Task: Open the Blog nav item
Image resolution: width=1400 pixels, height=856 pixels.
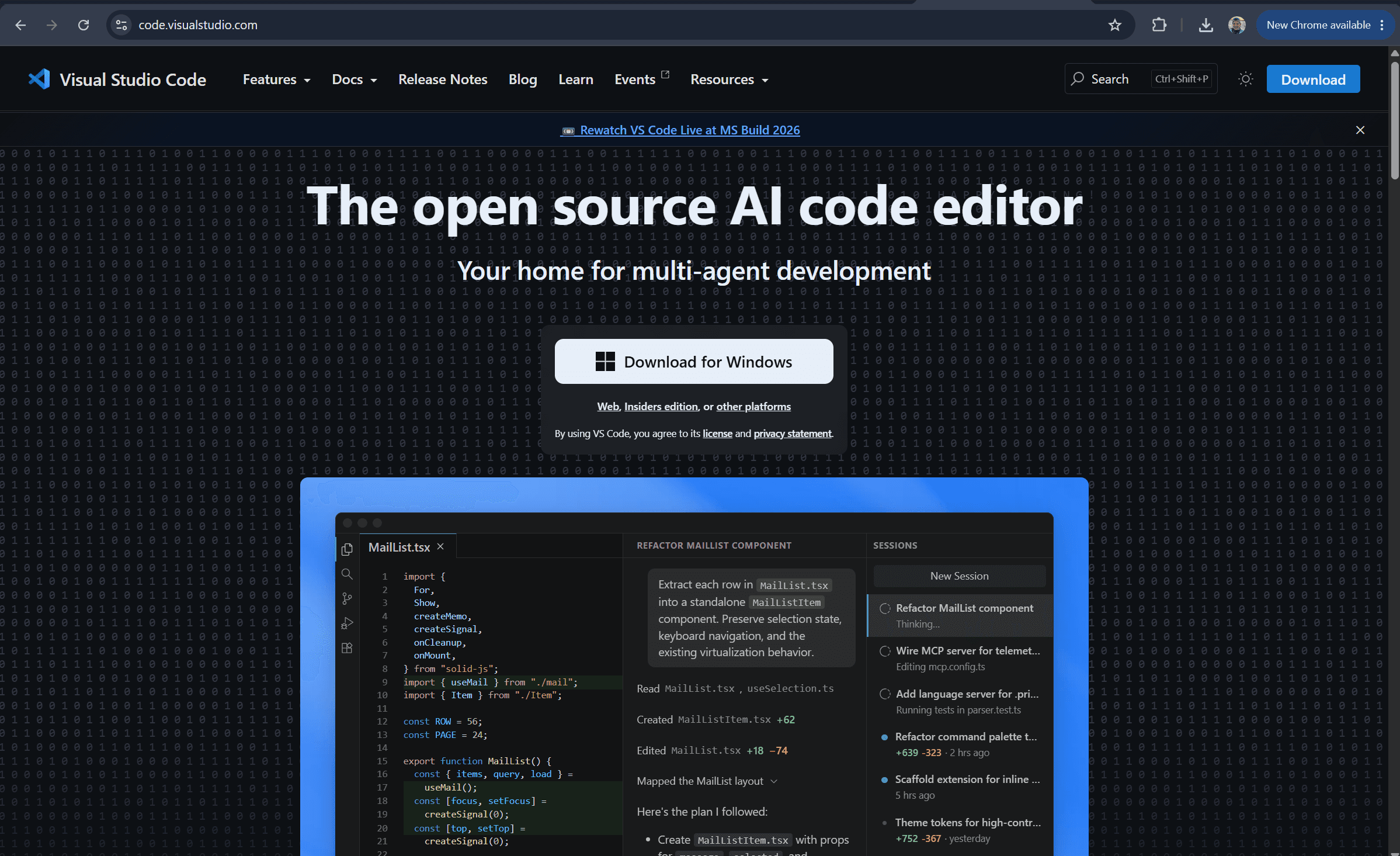Action: (523, 79)
